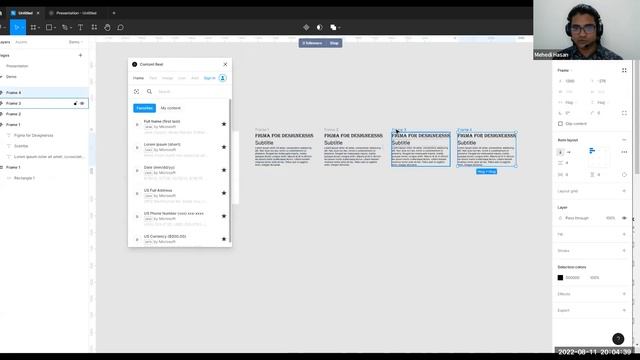Select horizontal direction in Auto layout
The height and width of the screenshot is (360, 640).
point(569,152)
